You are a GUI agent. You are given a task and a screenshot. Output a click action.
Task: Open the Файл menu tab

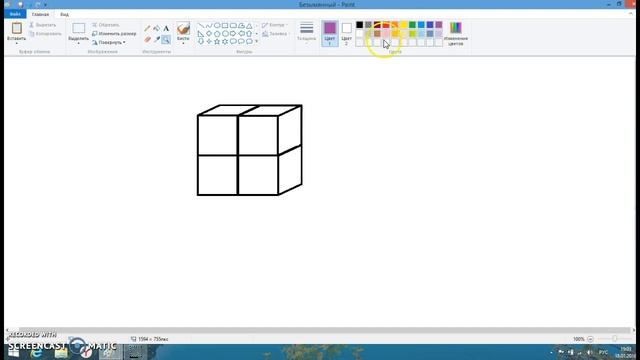click(x=15, y=14)
